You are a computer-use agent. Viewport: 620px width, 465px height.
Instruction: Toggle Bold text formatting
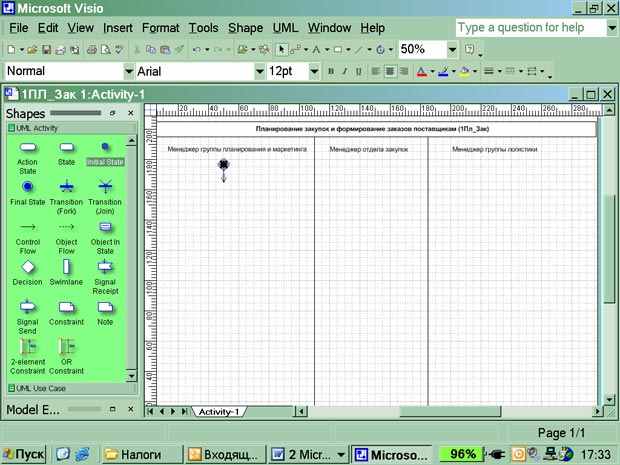[x=331, y=71]
